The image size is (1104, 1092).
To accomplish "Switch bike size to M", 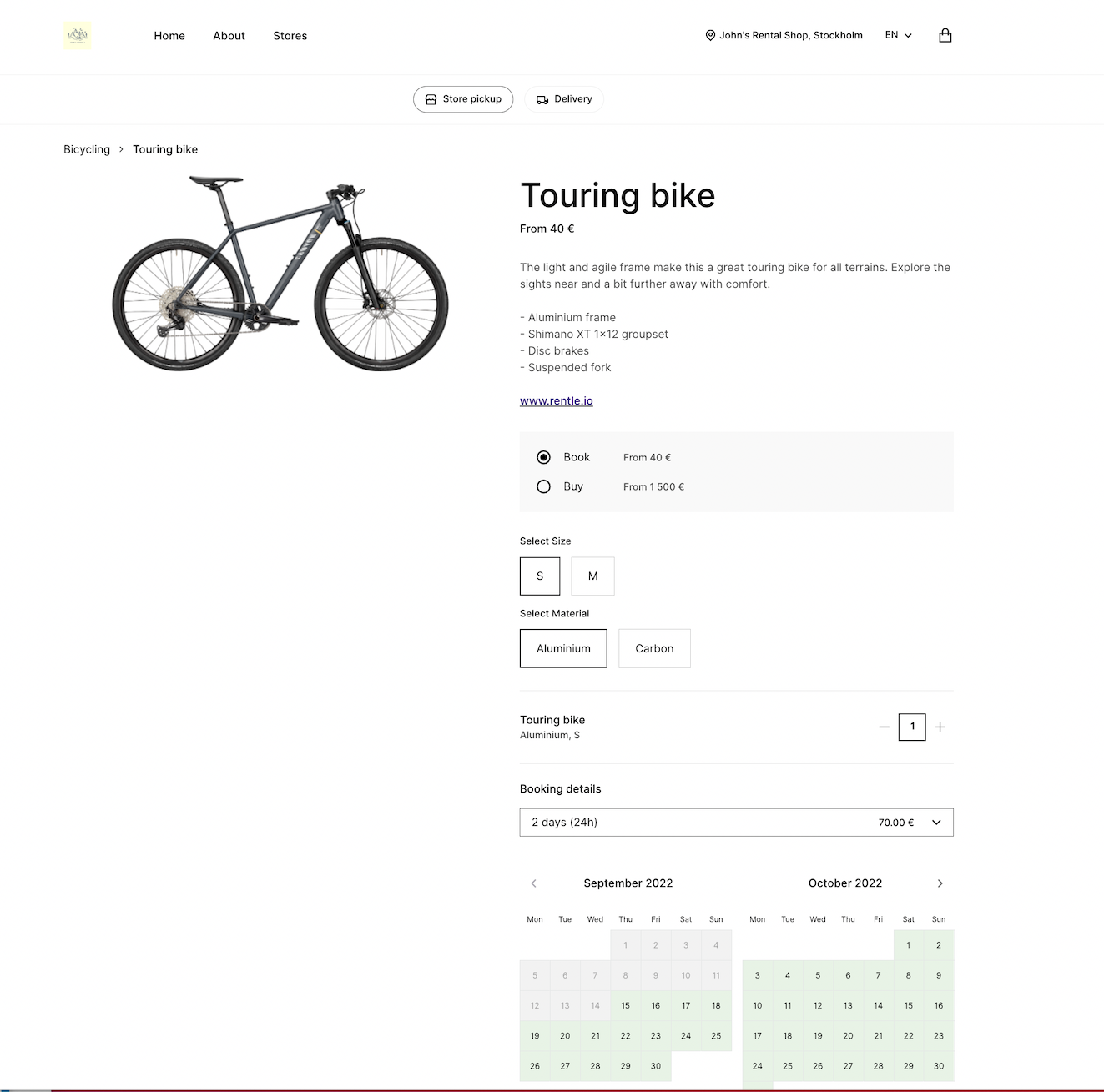I will (592, 576).
